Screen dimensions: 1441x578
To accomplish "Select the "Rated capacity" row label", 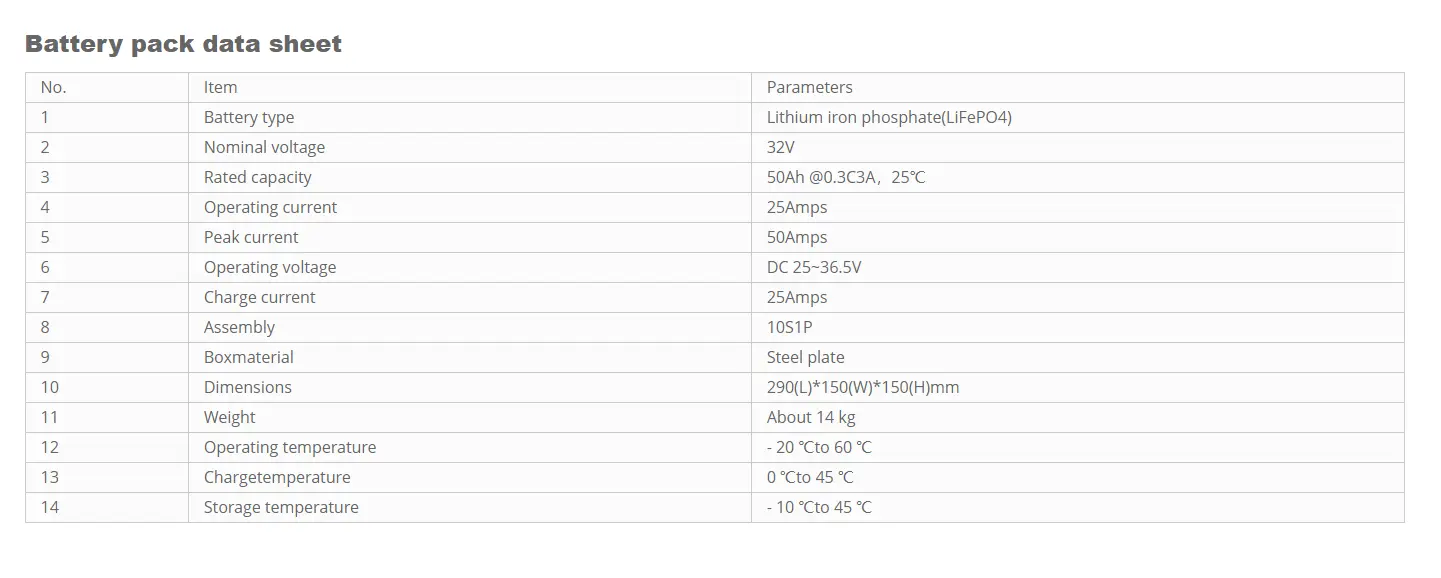I will pos(258,178).
